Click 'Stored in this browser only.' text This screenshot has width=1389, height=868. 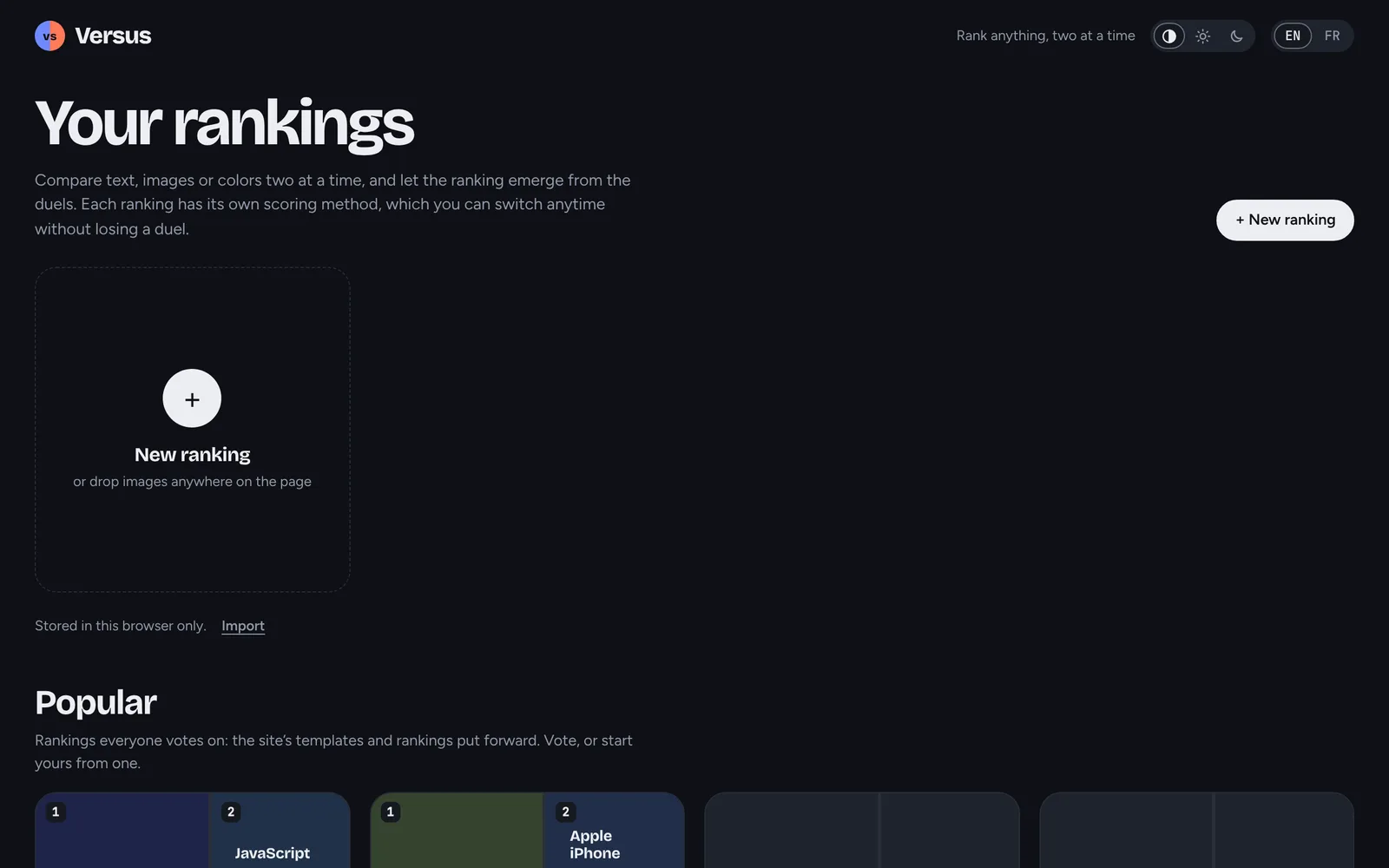[x=120, y=626]
